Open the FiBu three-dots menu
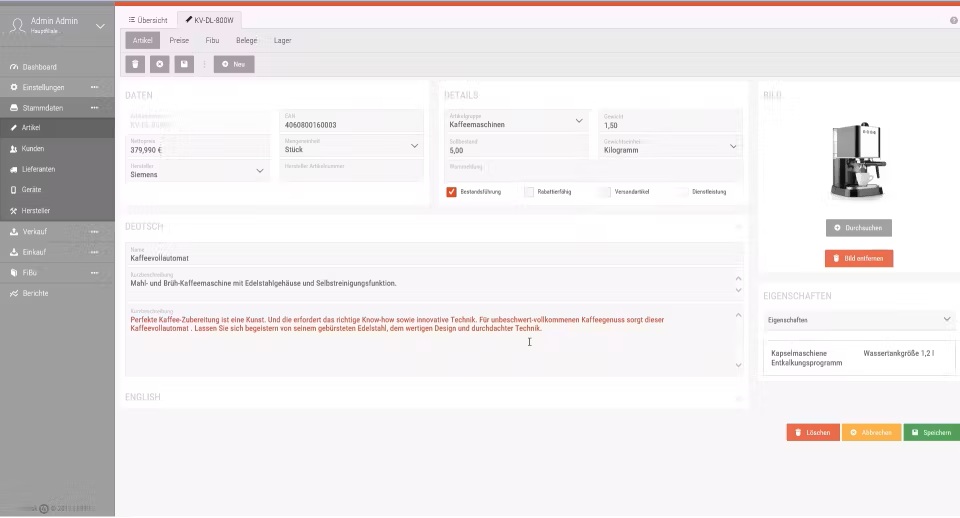 pyautogui.click(x=94, y=272)
